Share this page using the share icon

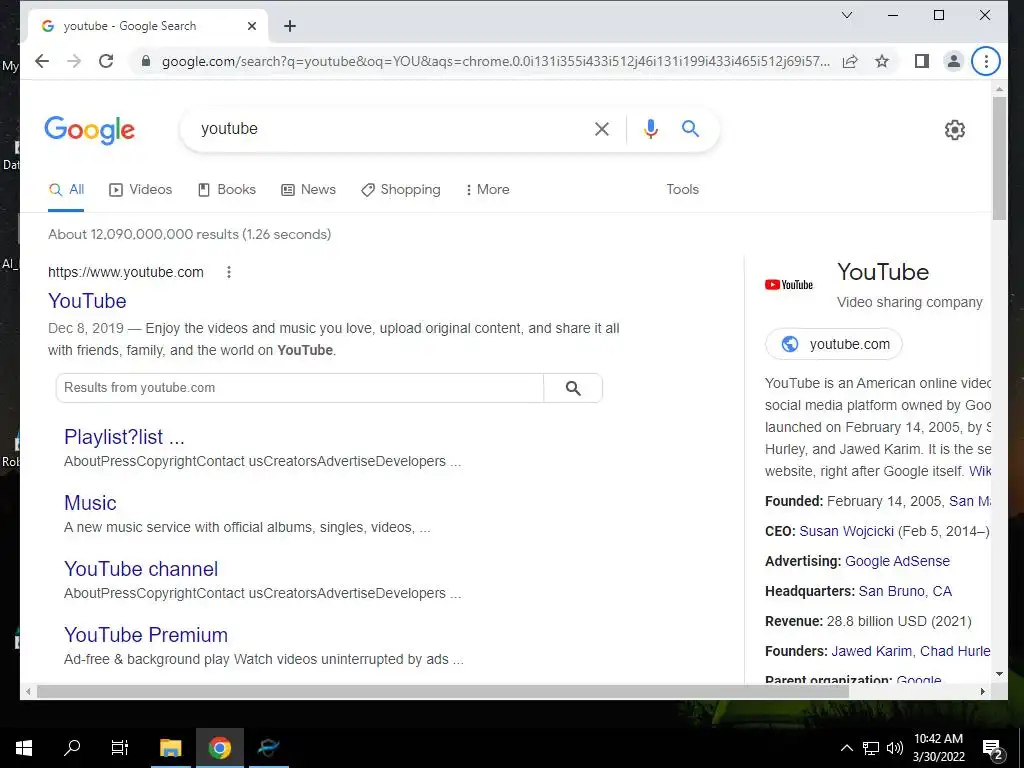[x=850, y=61]
